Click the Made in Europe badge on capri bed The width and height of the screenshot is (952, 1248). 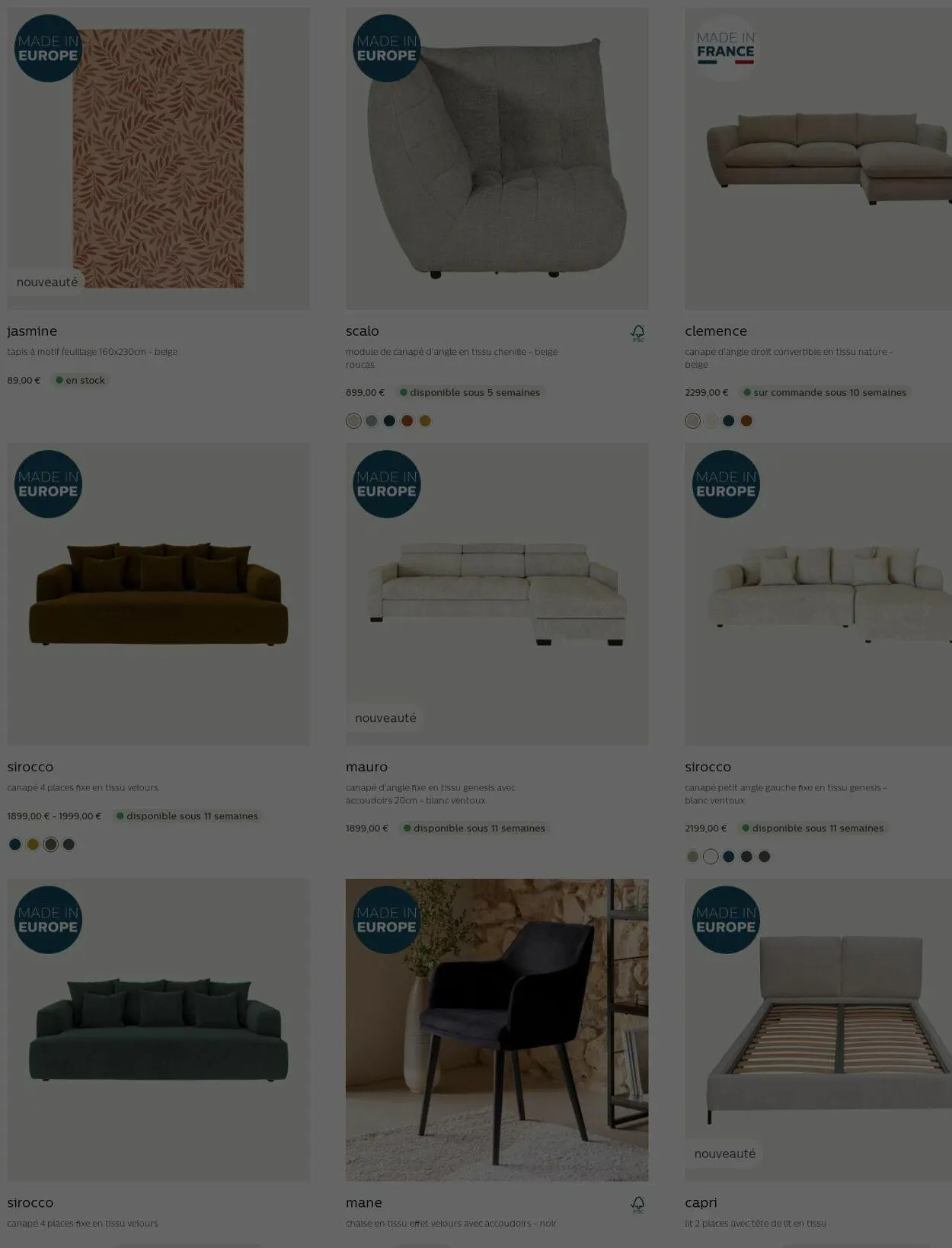tap(726, 920)
